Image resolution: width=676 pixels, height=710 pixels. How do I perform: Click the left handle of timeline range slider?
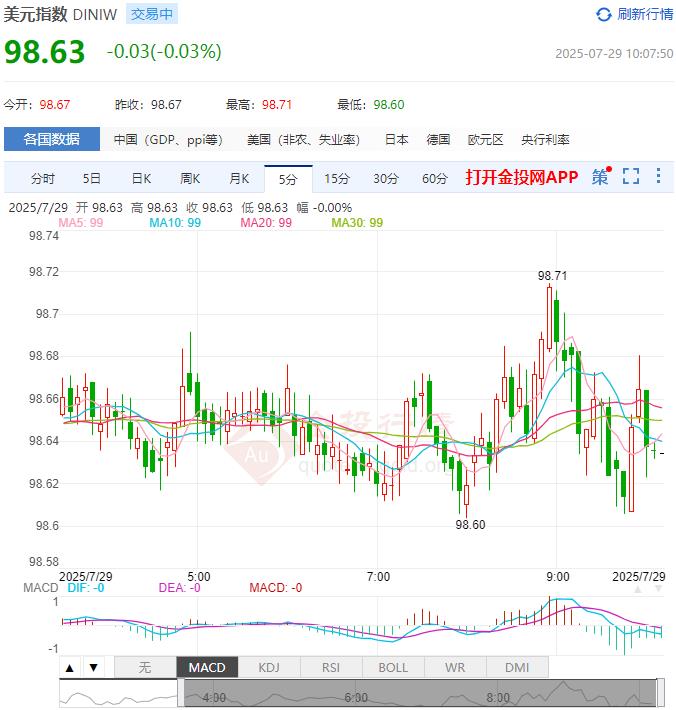pos(181,692)
